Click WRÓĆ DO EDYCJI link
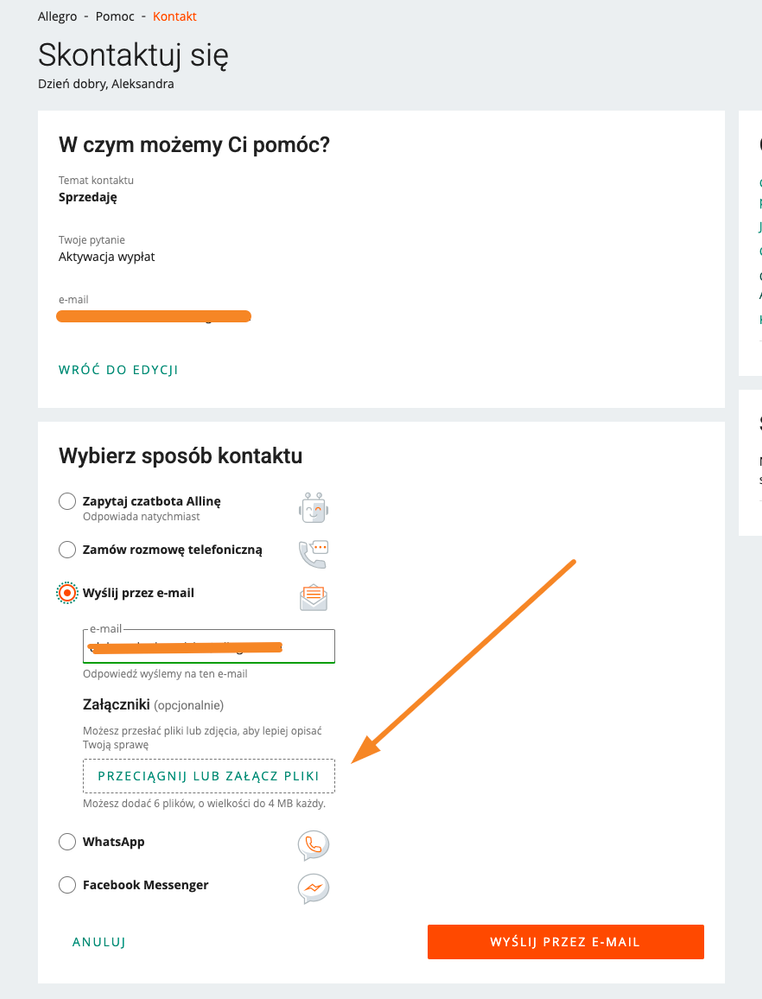This screenshot has width=762, height=999. (119, 370)
